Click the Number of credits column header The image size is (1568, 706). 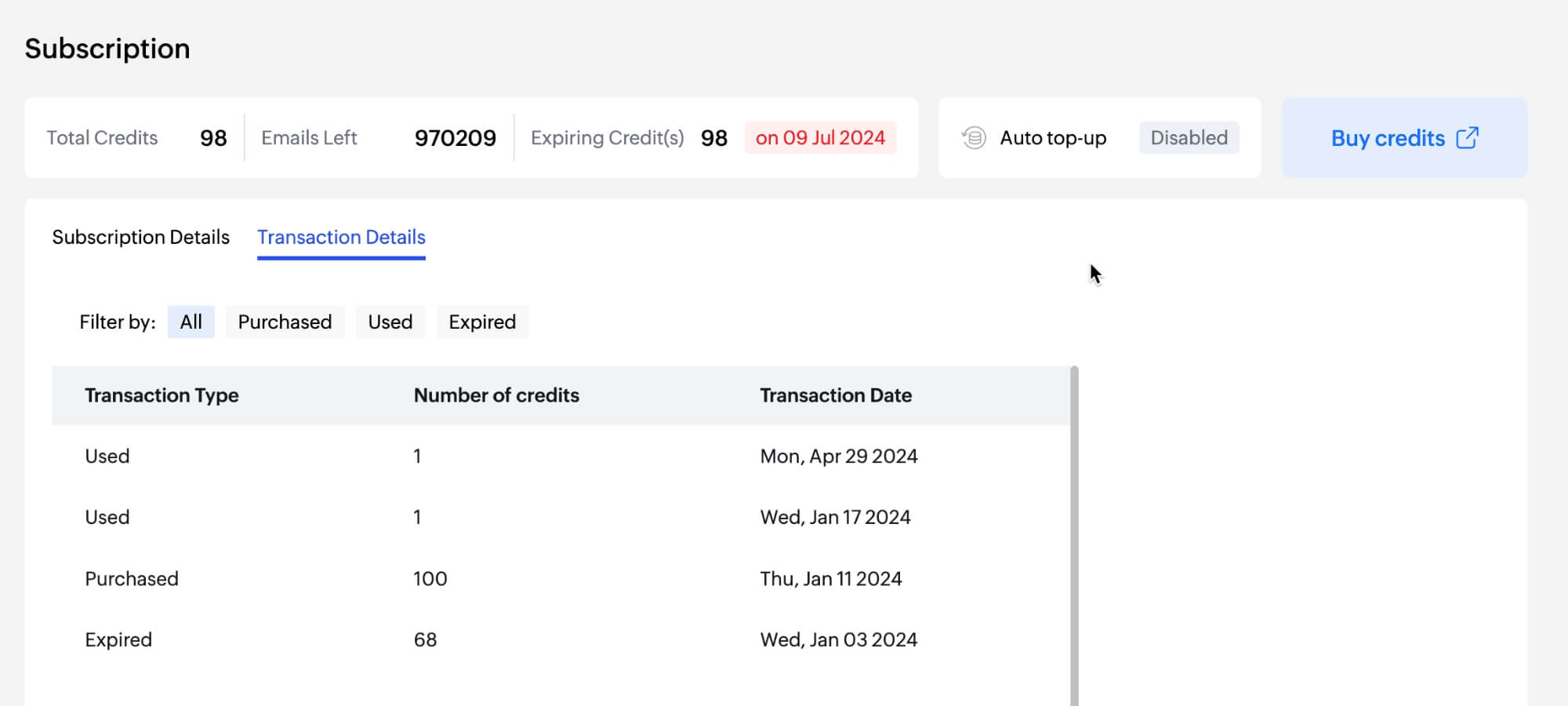pyautogui.click(x=496, y=395)
